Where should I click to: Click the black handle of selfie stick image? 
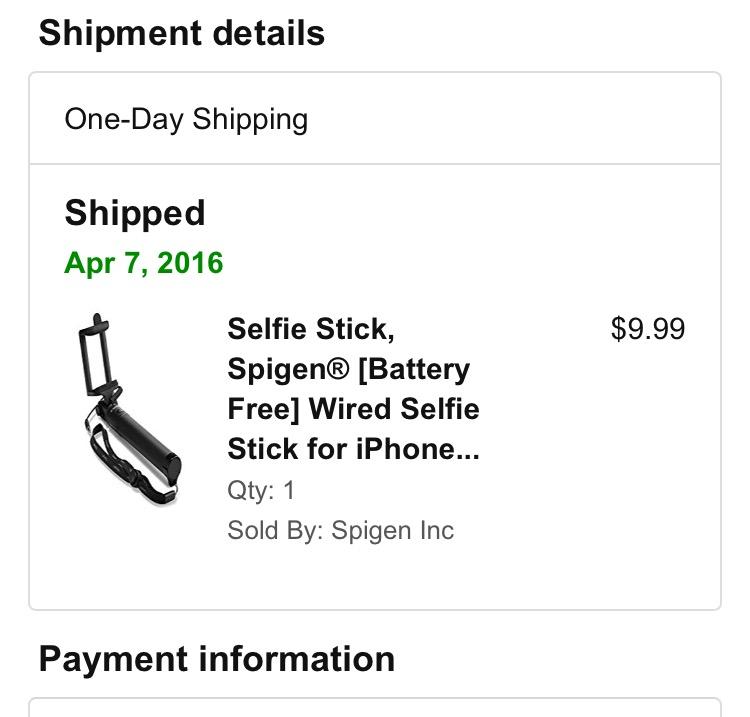pos(150,440)
